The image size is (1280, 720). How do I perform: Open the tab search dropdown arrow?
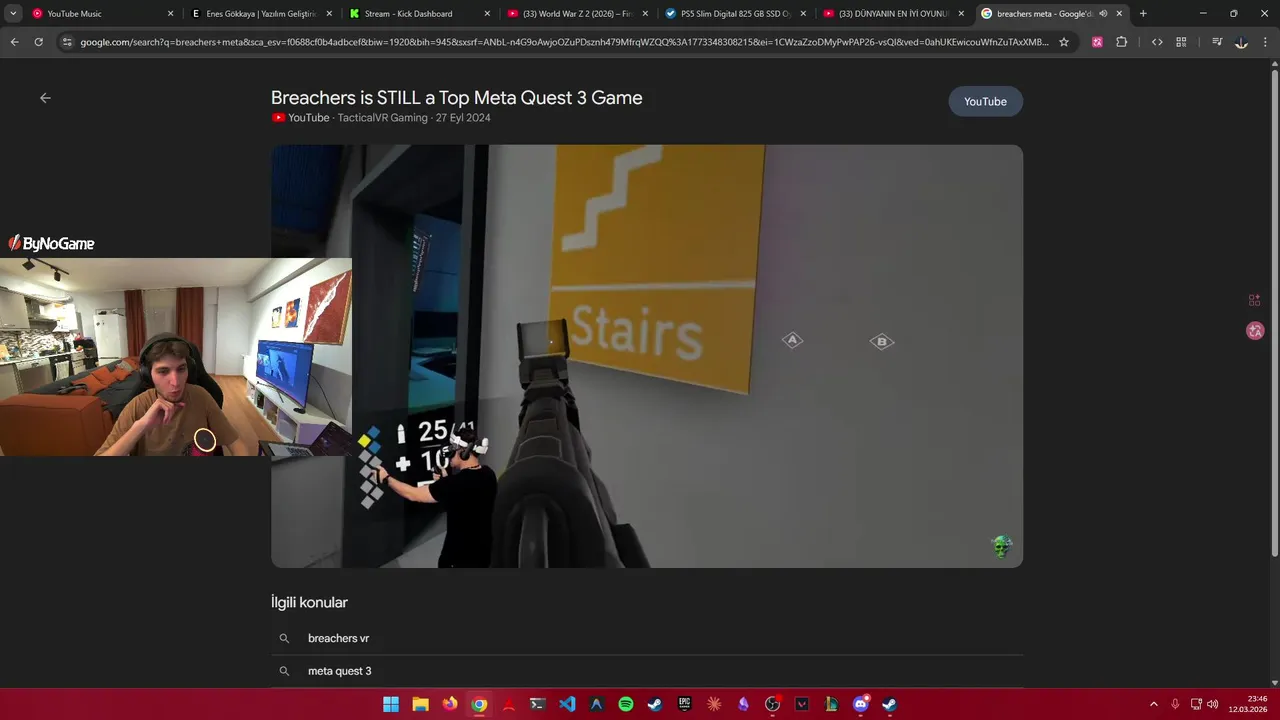coord(13,14)
